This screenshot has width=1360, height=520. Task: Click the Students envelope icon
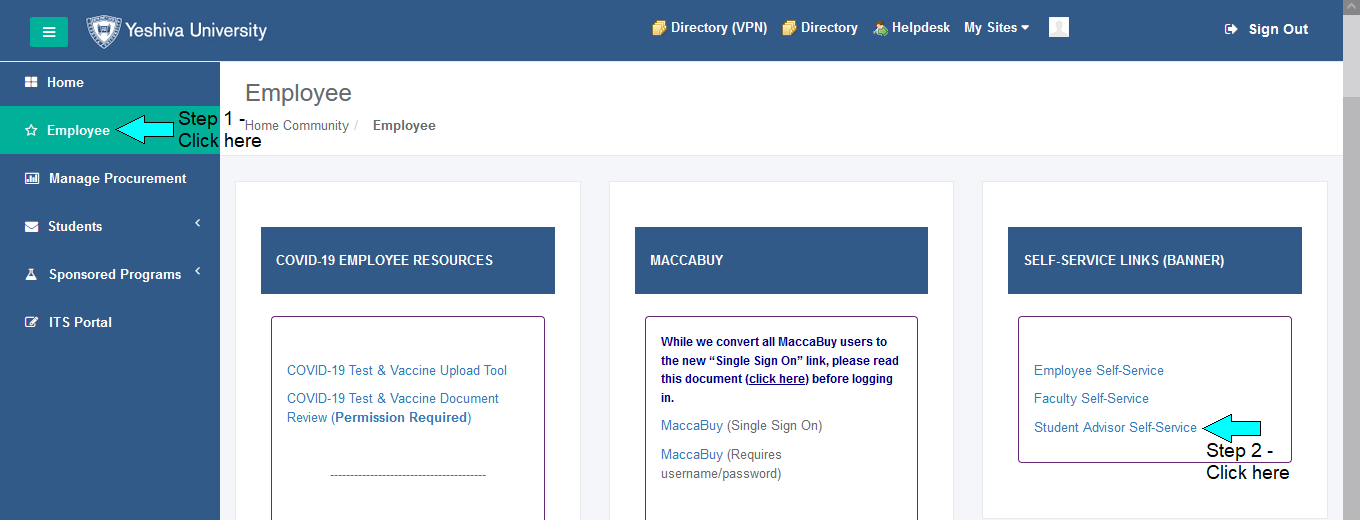click(x=31, y=227)
